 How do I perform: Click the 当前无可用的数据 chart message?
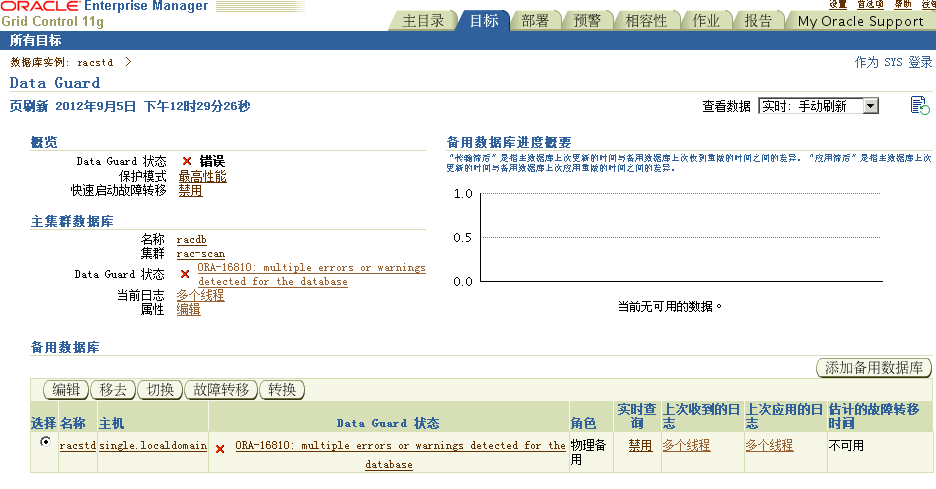click(670, 307)
